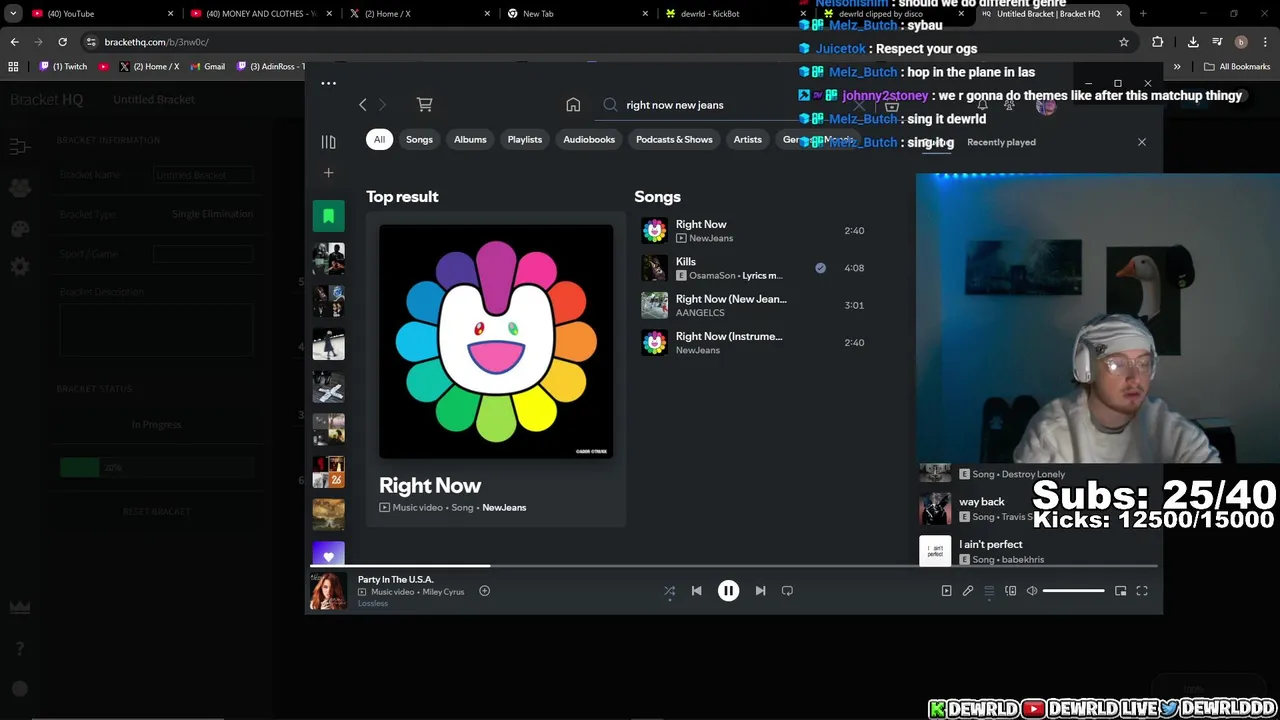This screenshot has height=720, width=1280.
Task: Play Right Now by NewJeans song row
Action: (x=753, y=231)
